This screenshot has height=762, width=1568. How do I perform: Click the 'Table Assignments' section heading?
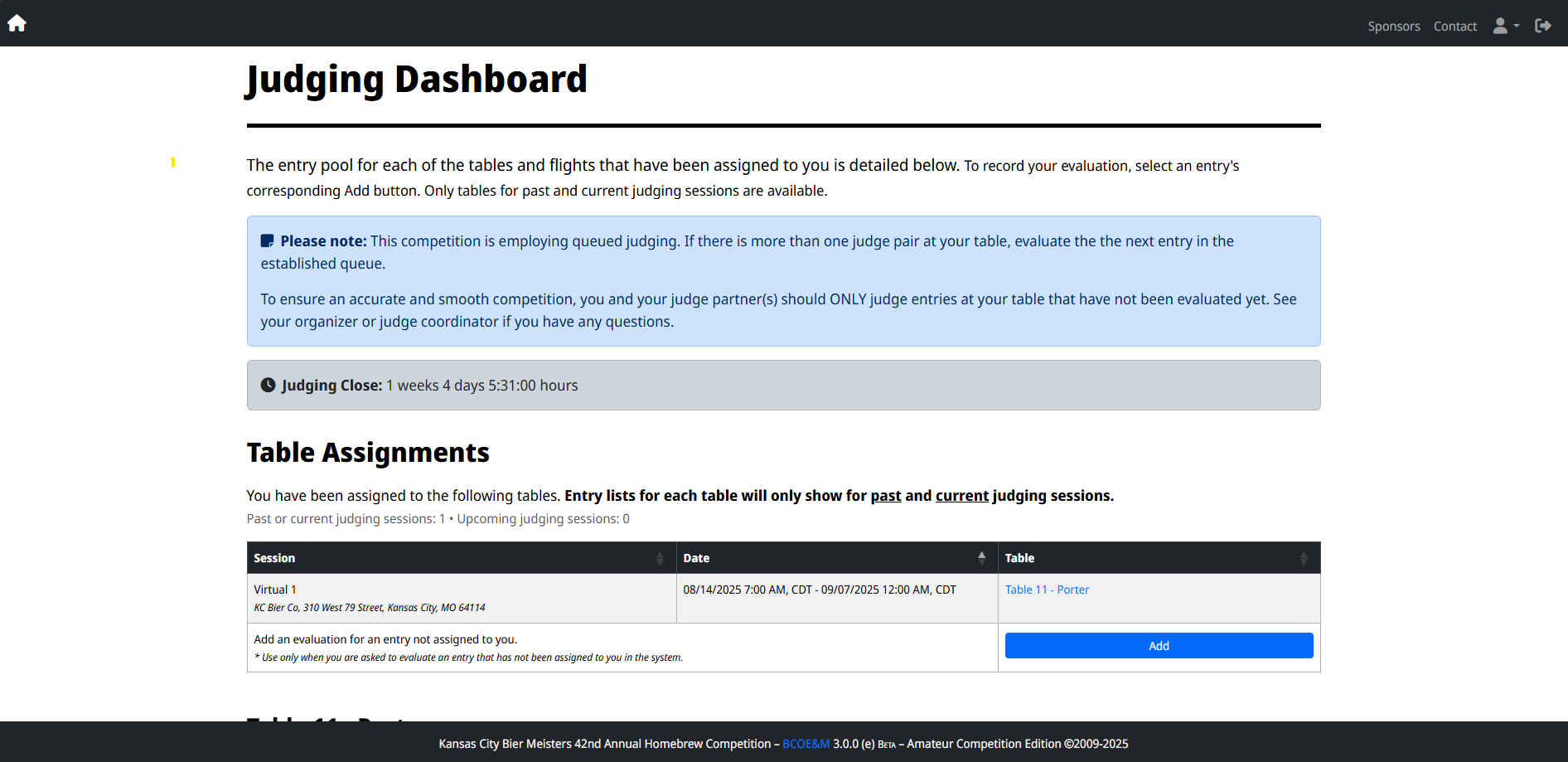tap(368, 453)
